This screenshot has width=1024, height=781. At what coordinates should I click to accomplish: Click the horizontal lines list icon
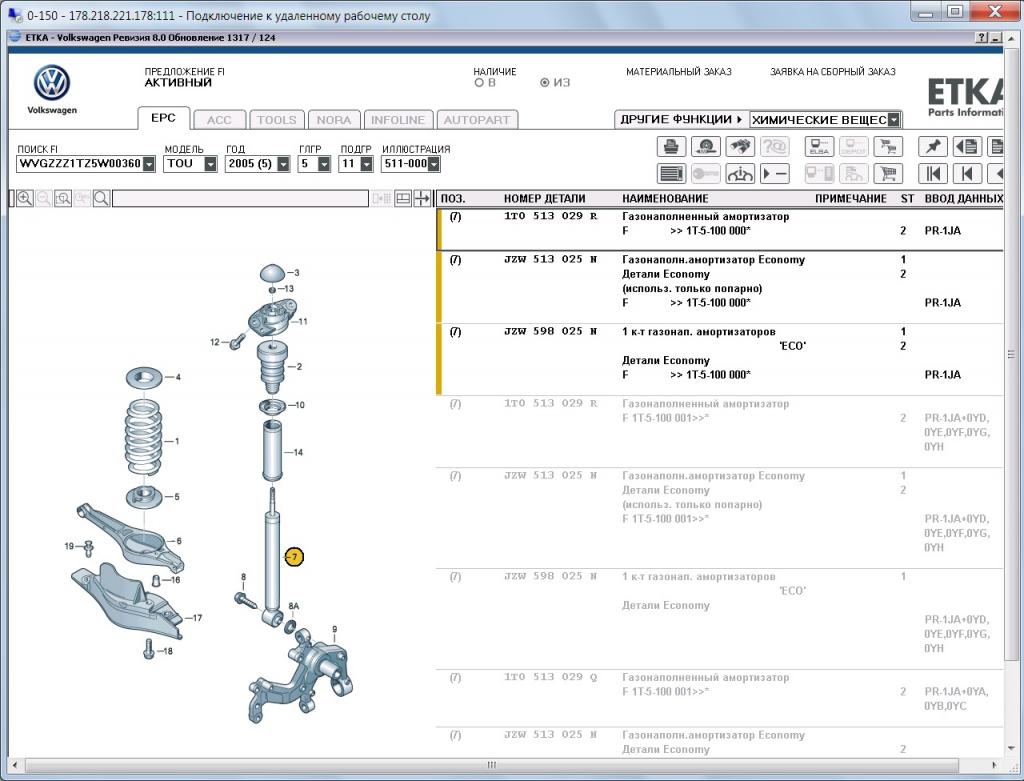click(671, 174)
